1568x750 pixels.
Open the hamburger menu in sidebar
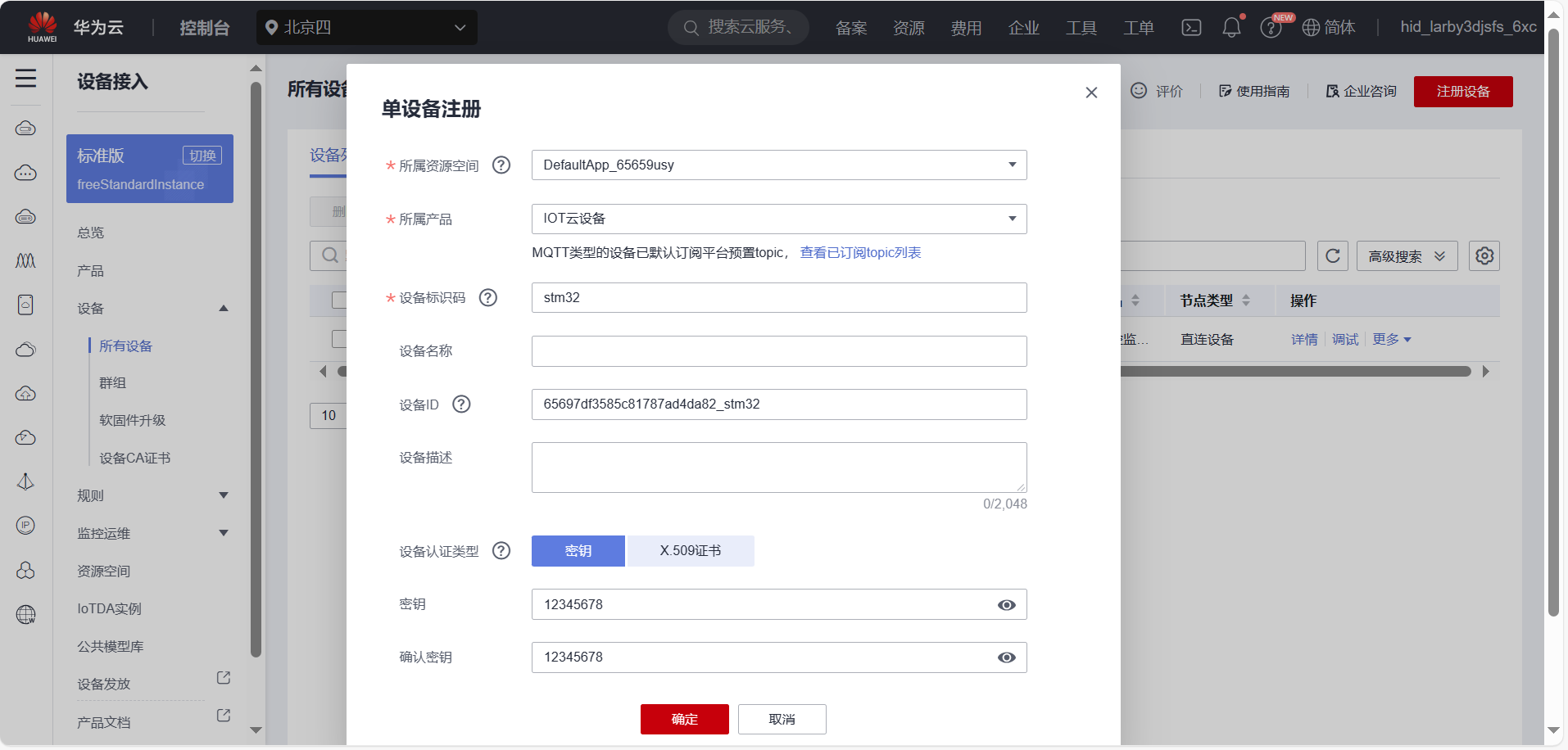click(25, 79)
